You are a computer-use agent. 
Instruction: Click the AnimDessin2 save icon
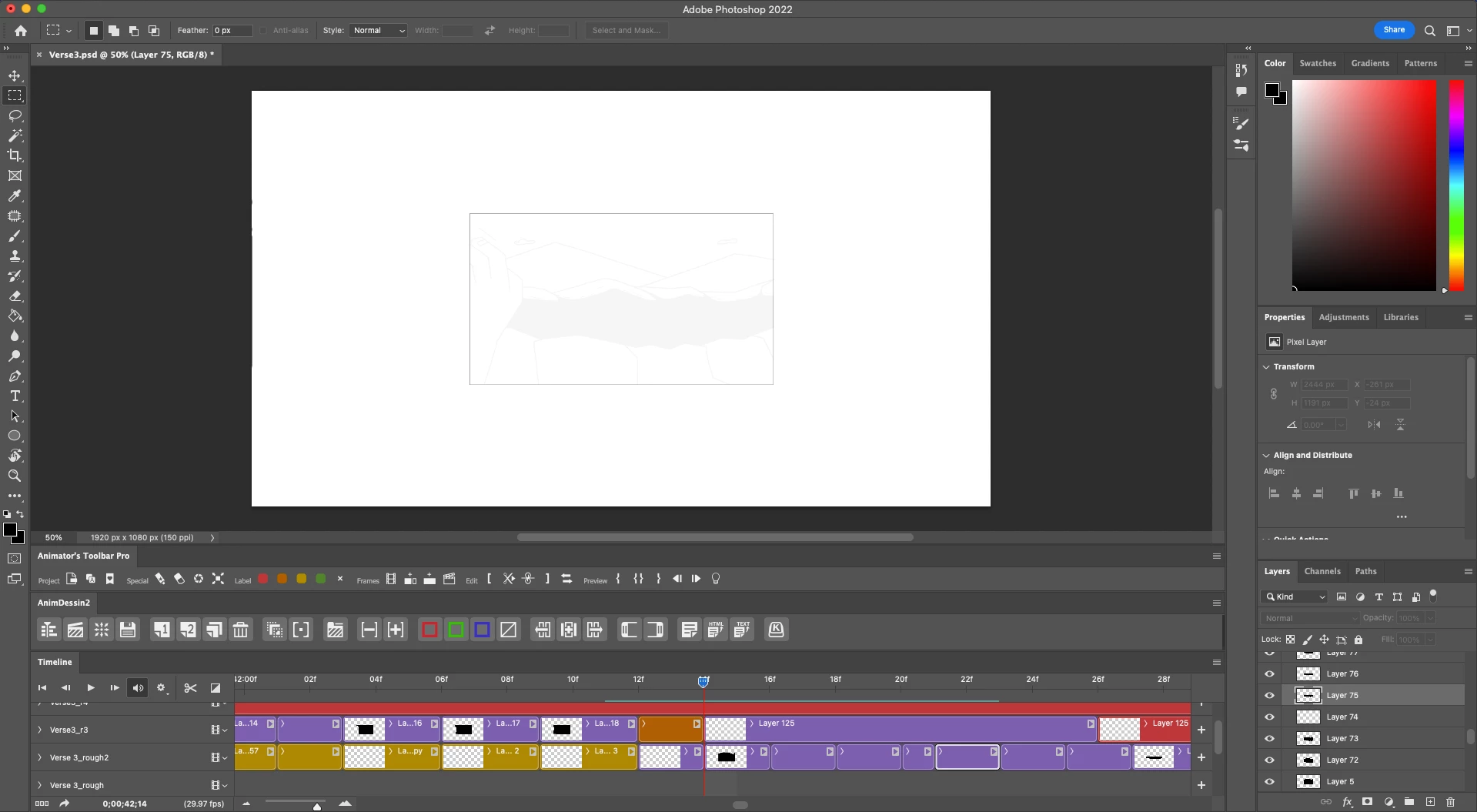pos(128,630)
